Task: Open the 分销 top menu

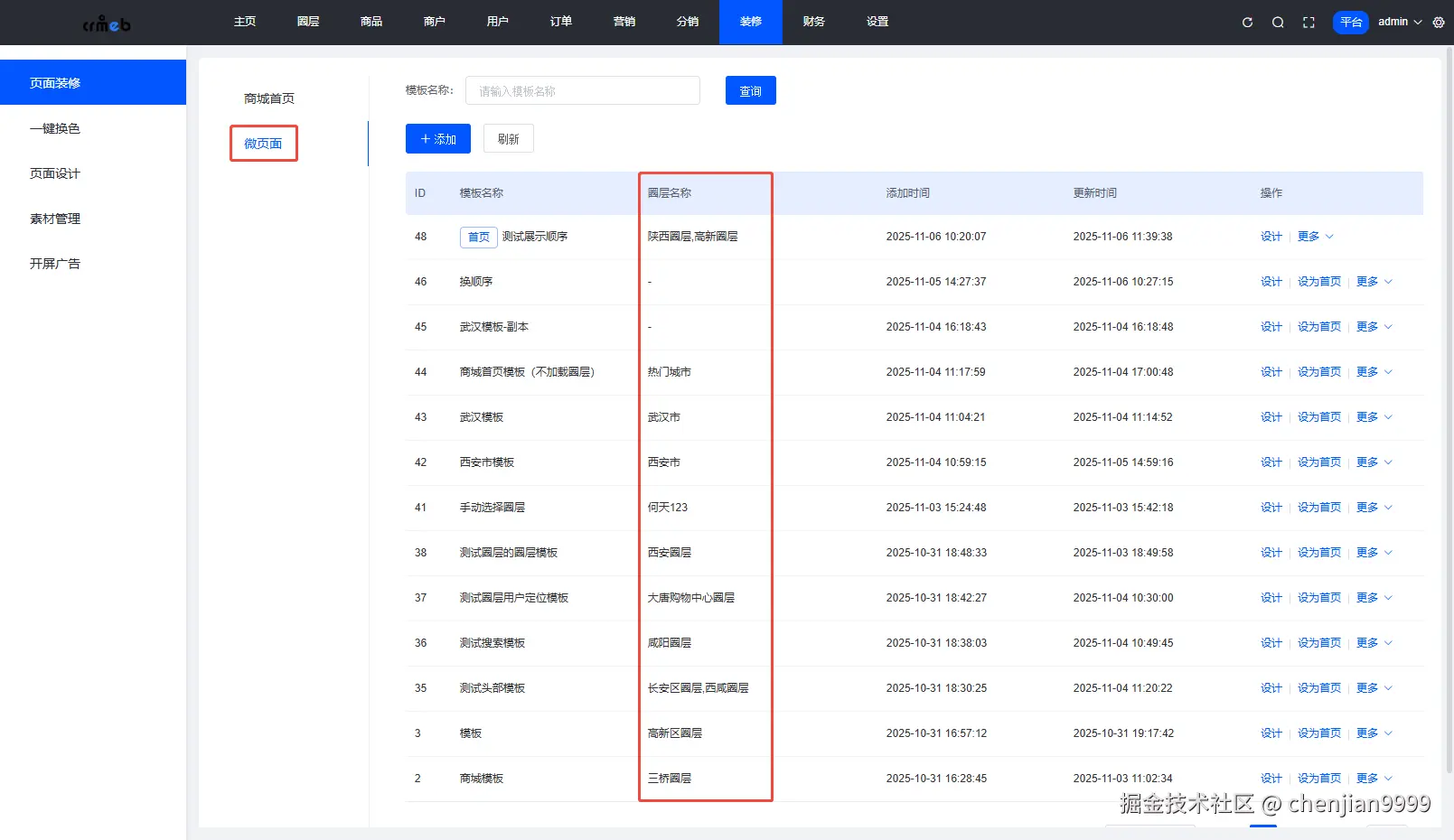Action: tap(688, 22)
